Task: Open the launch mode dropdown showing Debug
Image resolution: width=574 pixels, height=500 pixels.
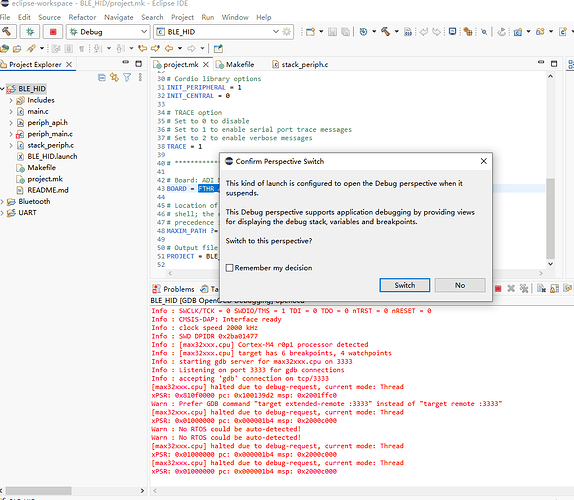Action: click(108, 32)
